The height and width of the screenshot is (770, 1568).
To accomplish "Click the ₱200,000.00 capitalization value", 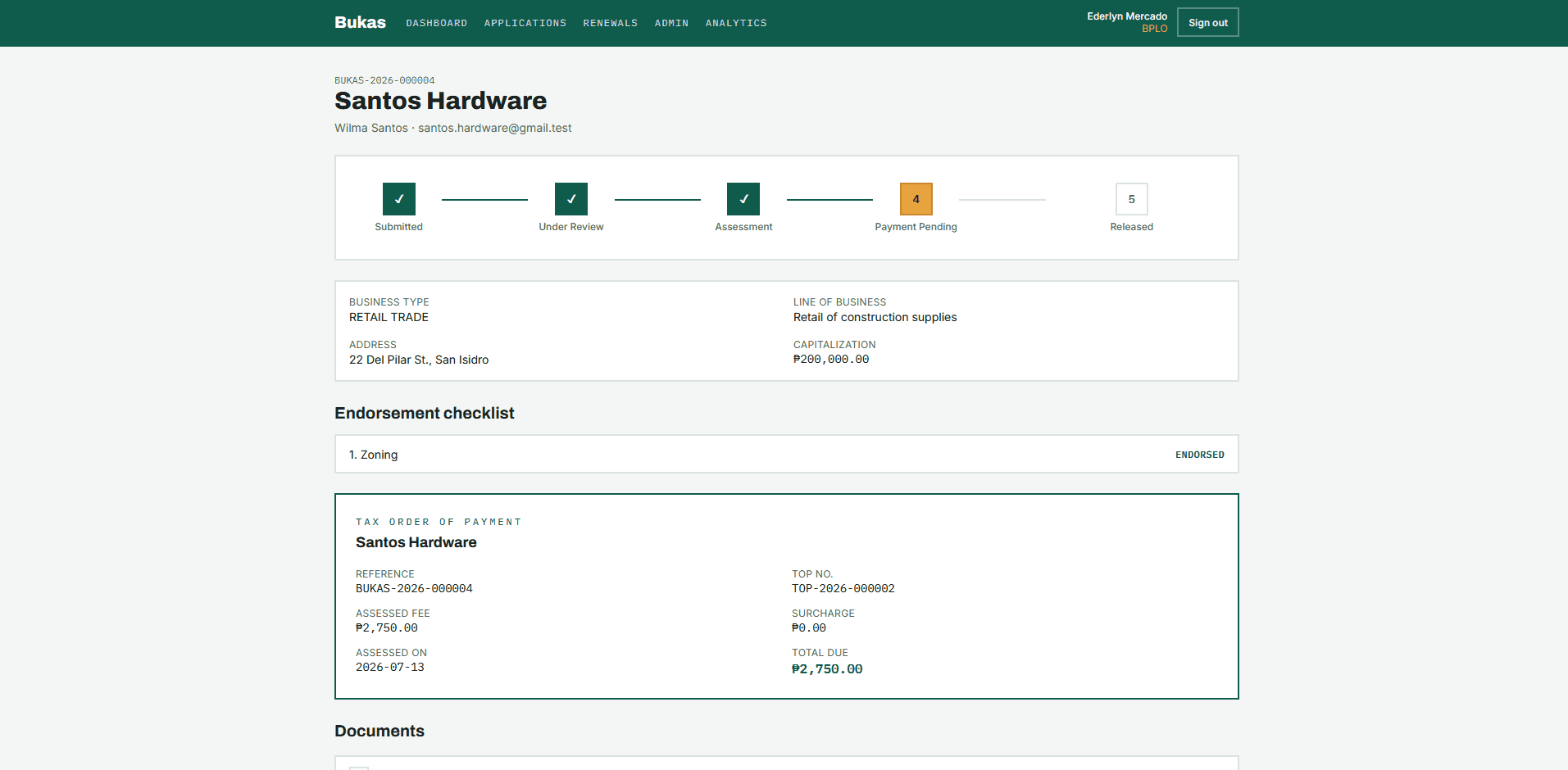I will tap(831, 360).
